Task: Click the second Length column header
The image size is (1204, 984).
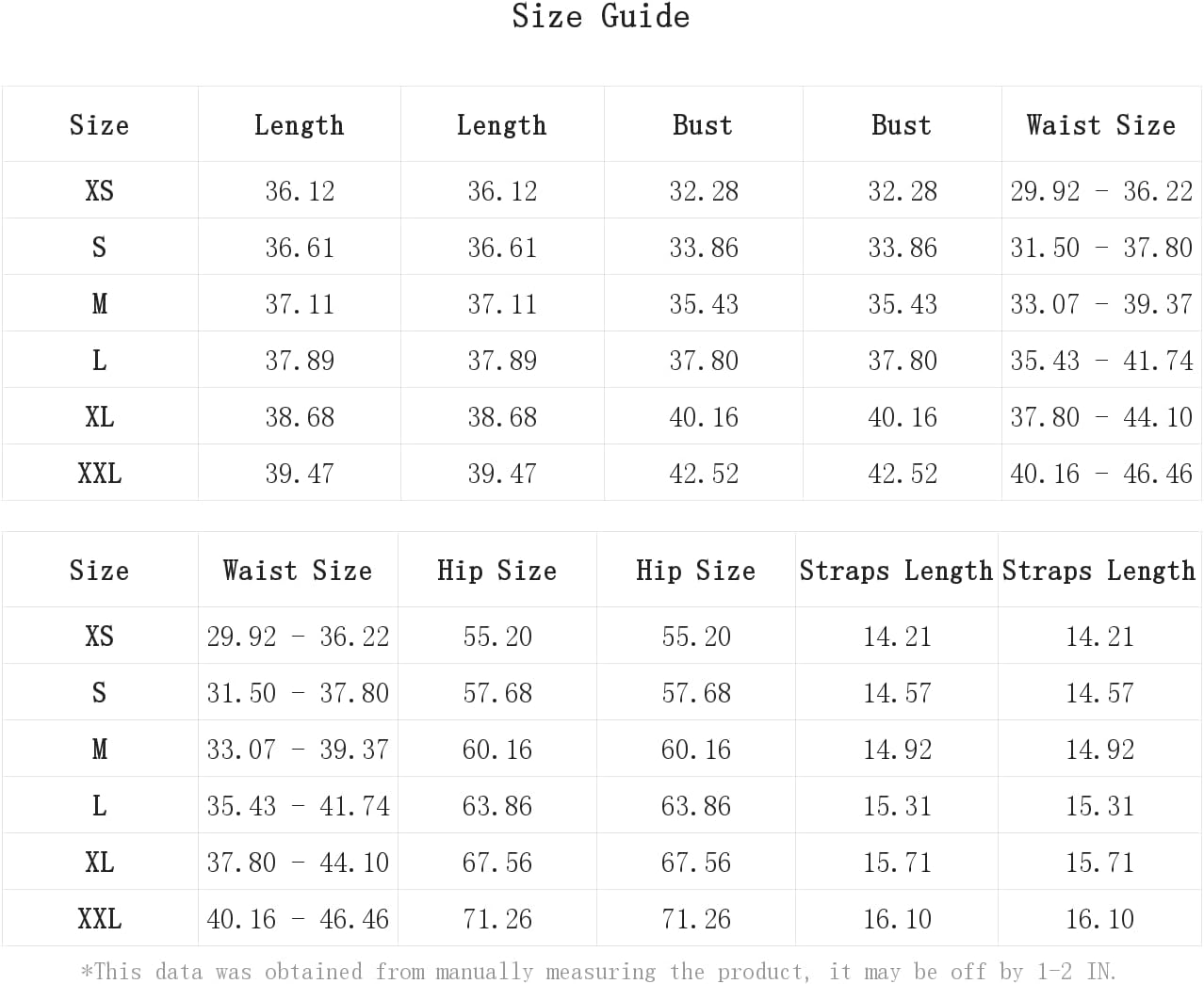Action: click(x=502, y=125)
